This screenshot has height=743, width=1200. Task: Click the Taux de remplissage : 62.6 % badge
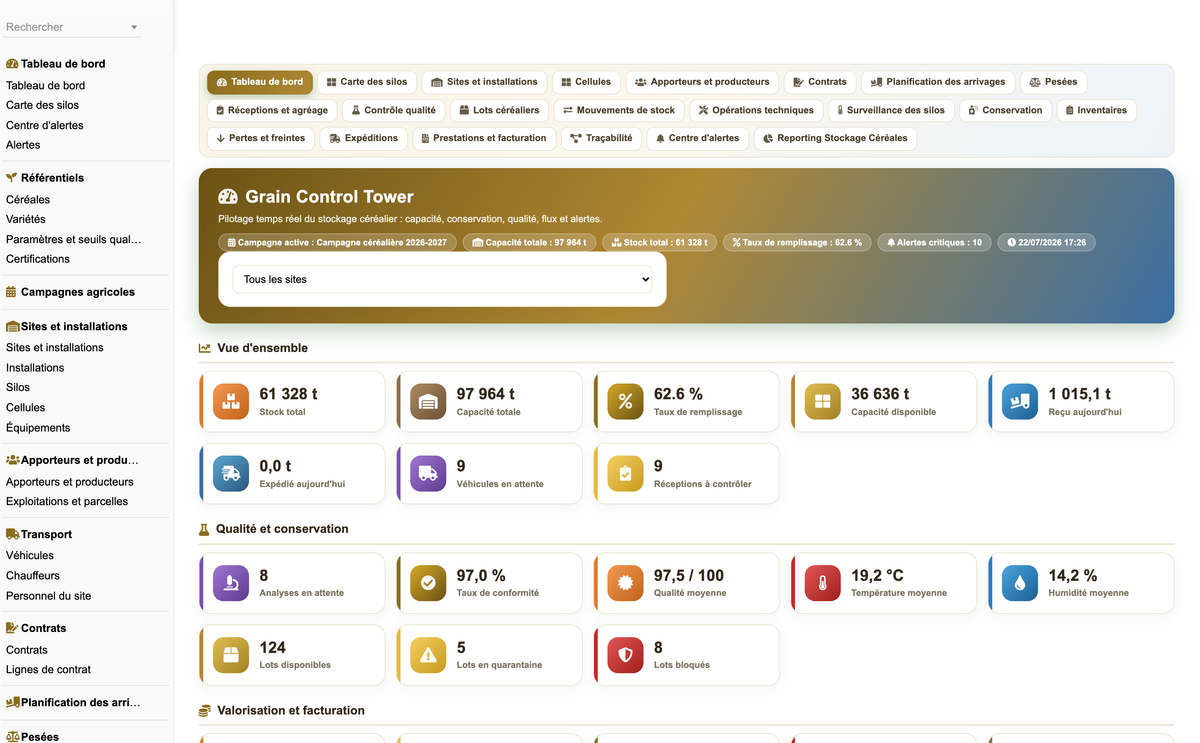[797, 242]
